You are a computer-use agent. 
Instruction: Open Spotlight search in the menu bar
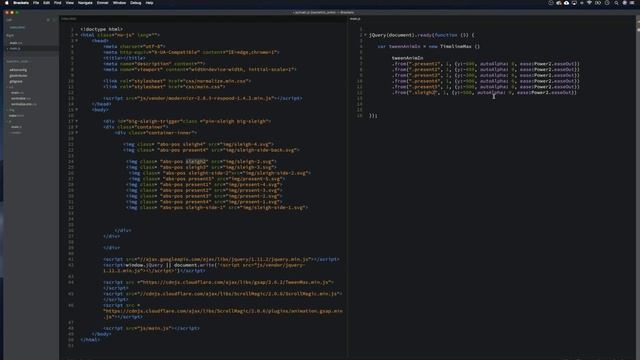[x=616, y=3]
